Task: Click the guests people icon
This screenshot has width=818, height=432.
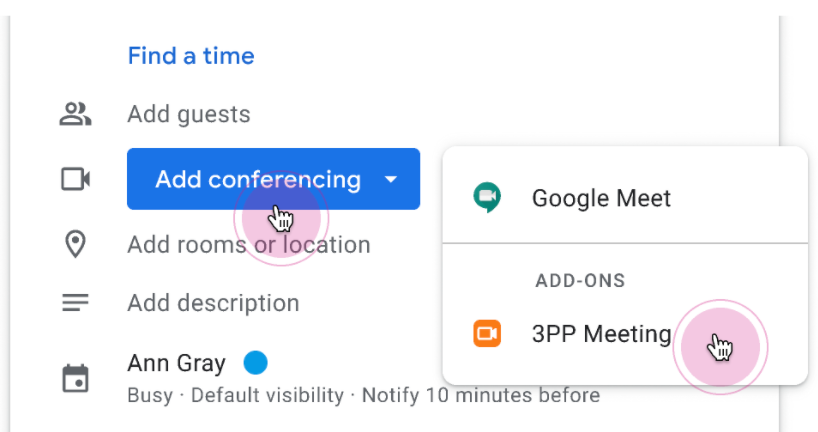Action: pos(75,114)
